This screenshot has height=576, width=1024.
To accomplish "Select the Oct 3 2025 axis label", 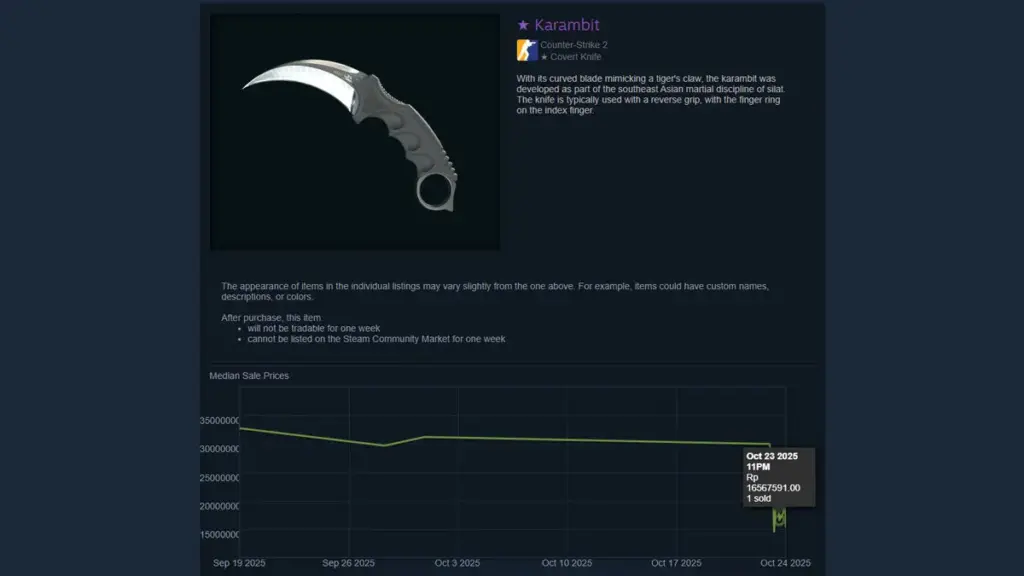I will click(x=457, y=563).
